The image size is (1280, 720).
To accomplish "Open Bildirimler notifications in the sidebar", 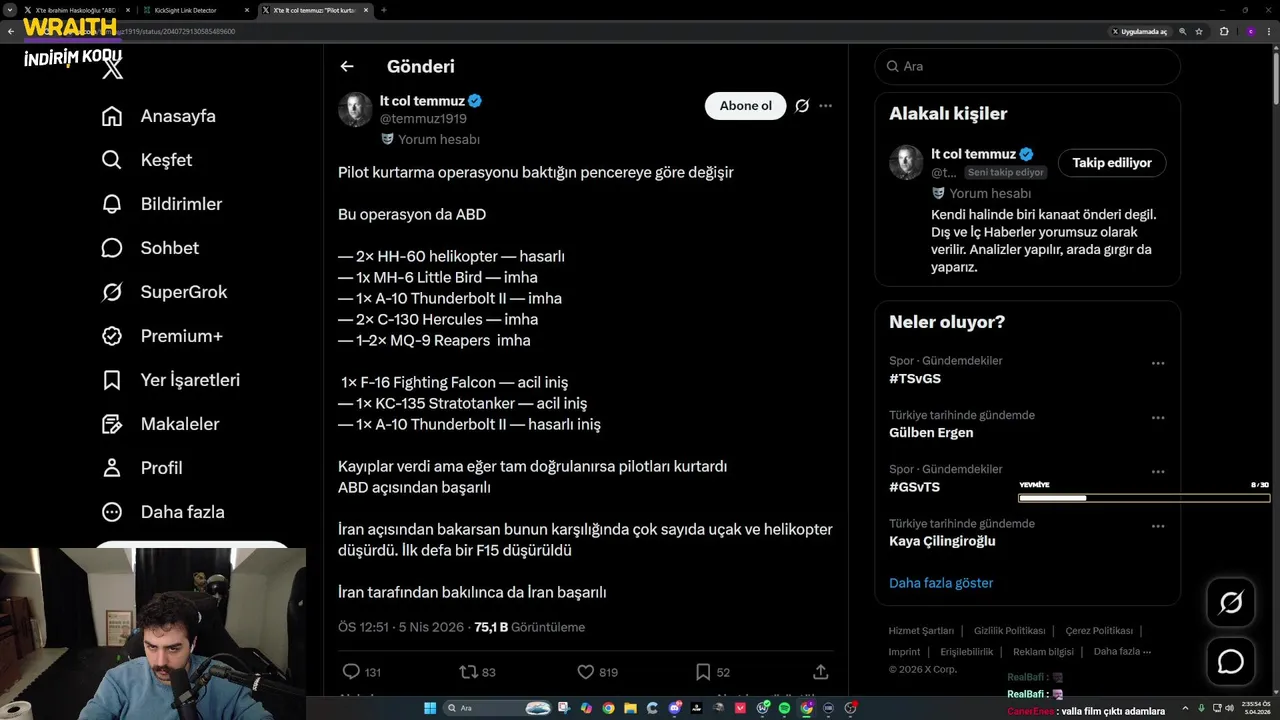I will pyautogui.click(x=162, y=204).
